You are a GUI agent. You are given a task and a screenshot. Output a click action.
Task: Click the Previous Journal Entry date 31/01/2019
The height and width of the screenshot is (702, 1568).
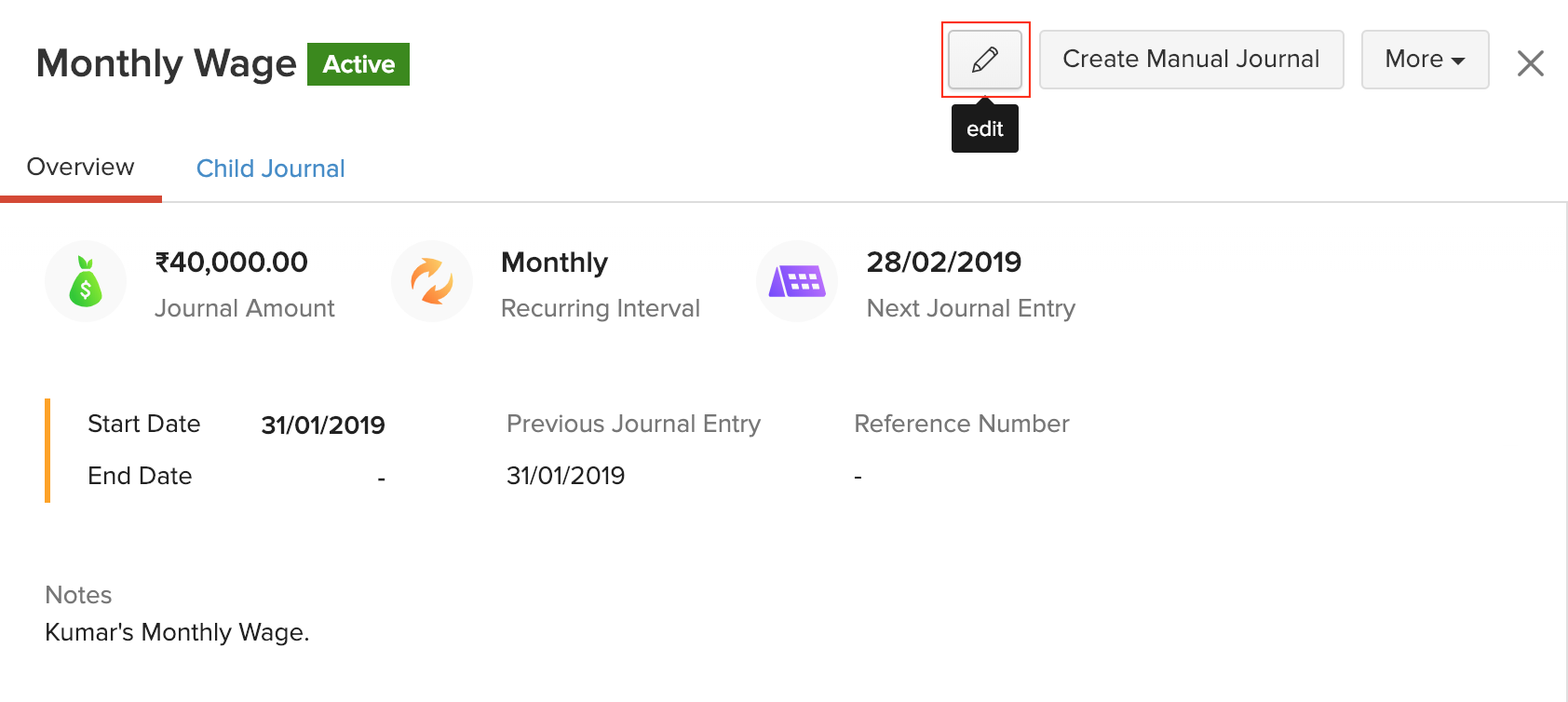coord(565,475)
